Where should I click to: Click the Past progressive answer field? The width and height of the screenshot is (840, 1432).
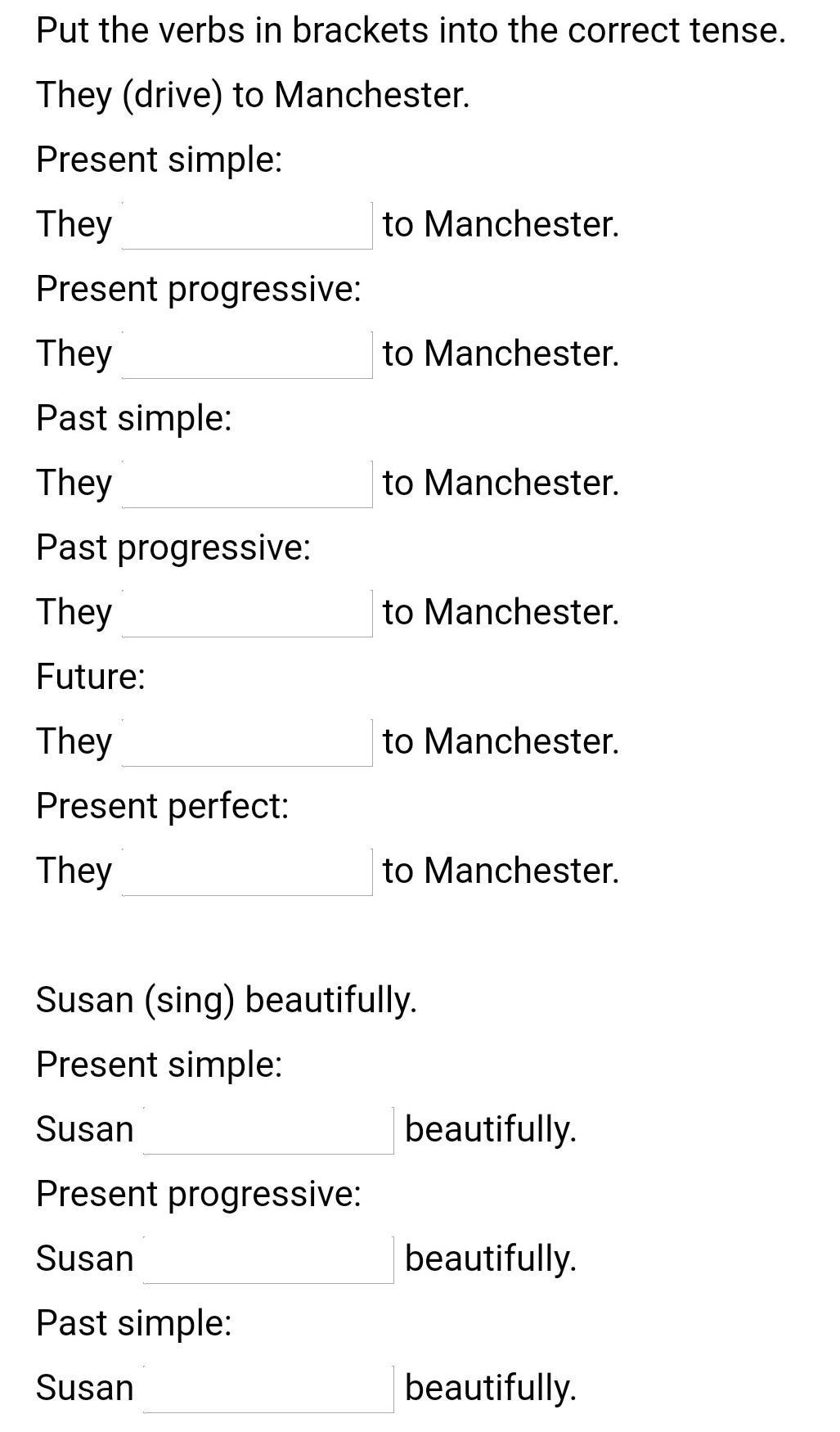point(247,613)
